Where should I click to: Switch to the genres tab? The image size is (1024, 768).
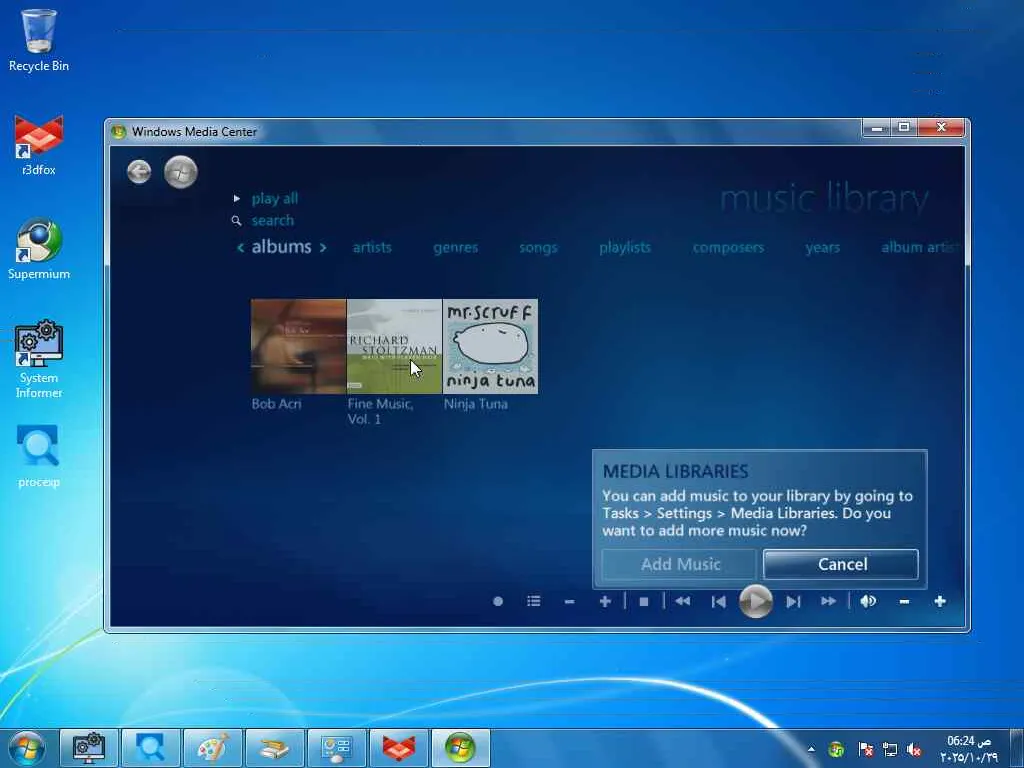click(x=456, y=248)
